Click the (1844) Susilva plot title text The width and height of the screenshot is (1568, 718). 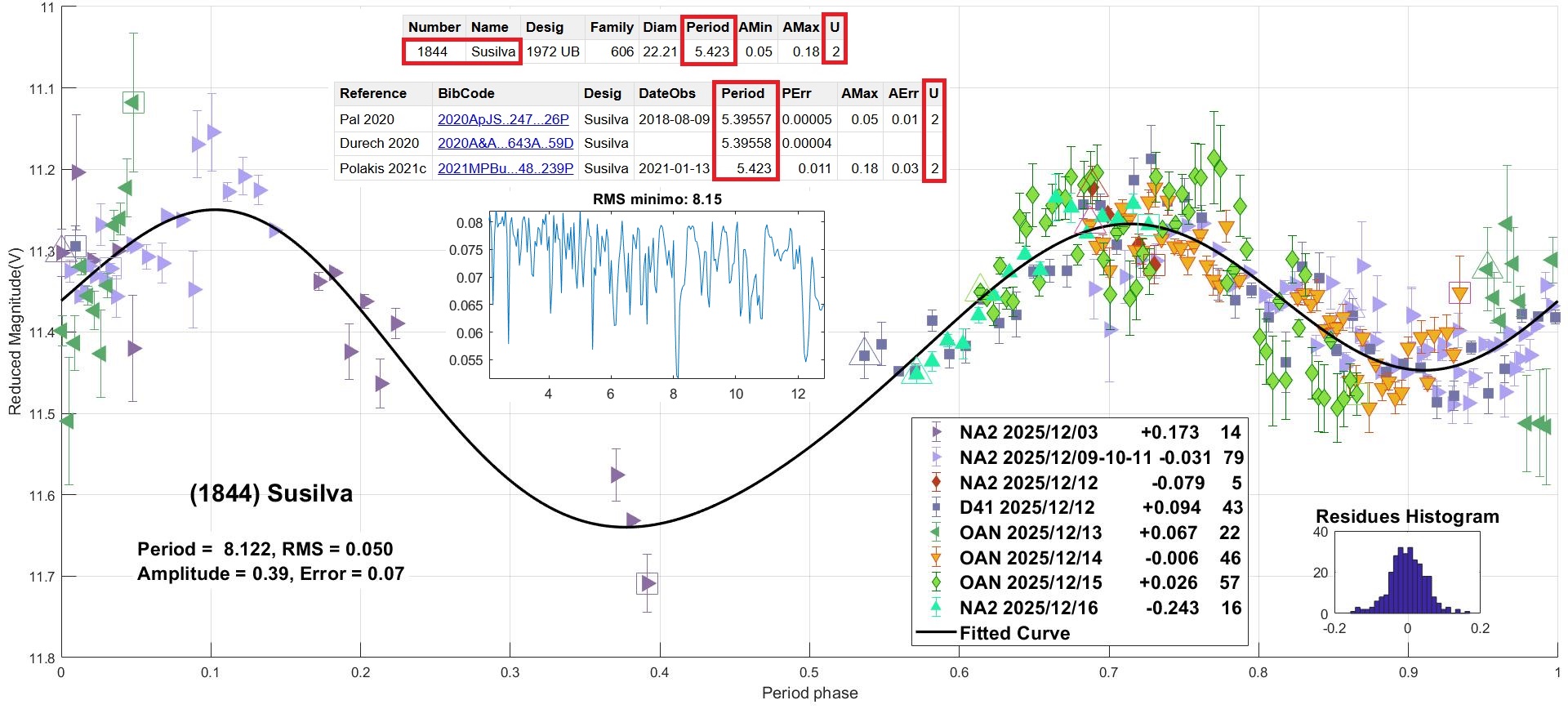(x=271, y=493)
